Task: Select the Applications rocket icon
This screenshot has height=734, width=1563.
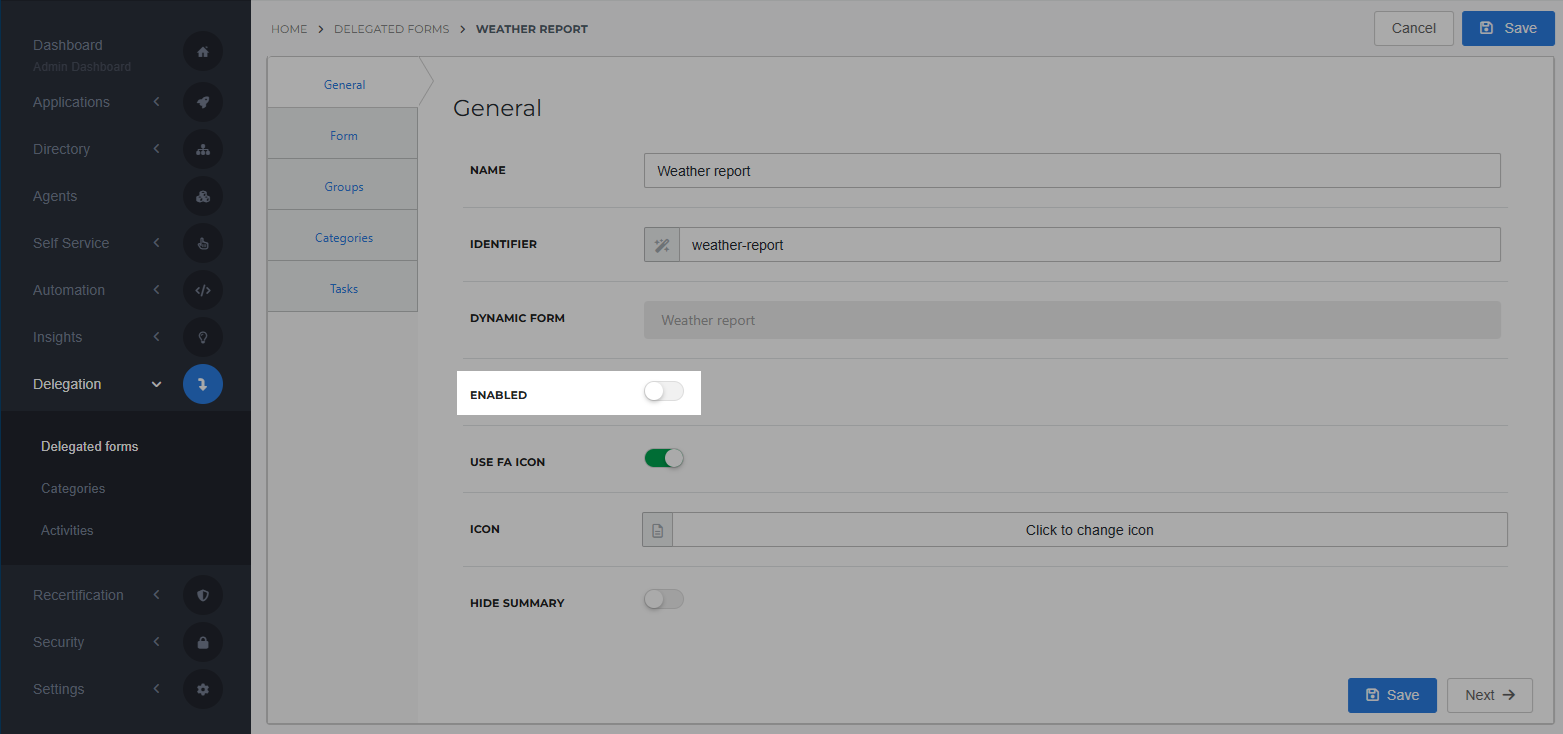Action: (x=203, y=102)
